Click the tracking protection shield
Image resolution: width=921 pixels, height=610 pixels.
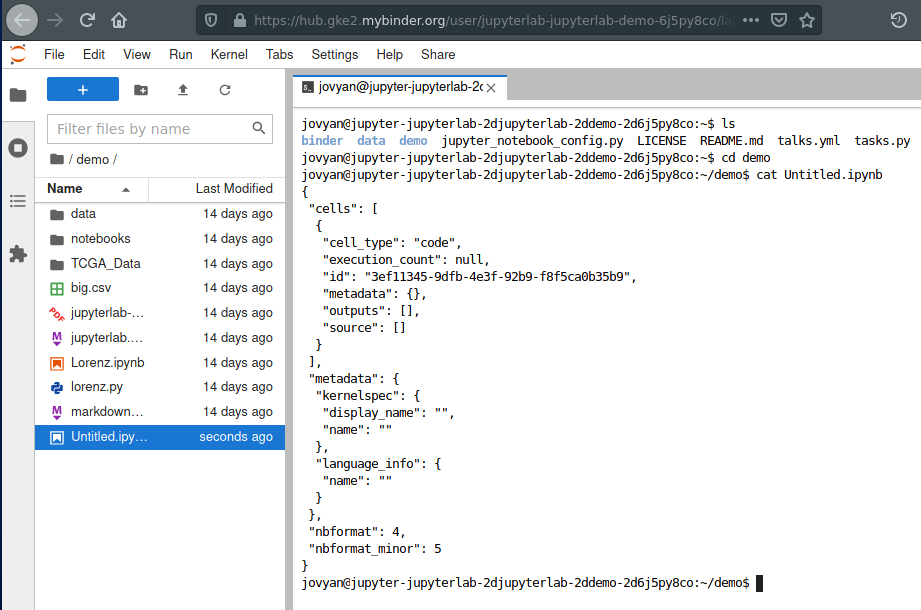[x=211, y=19]
